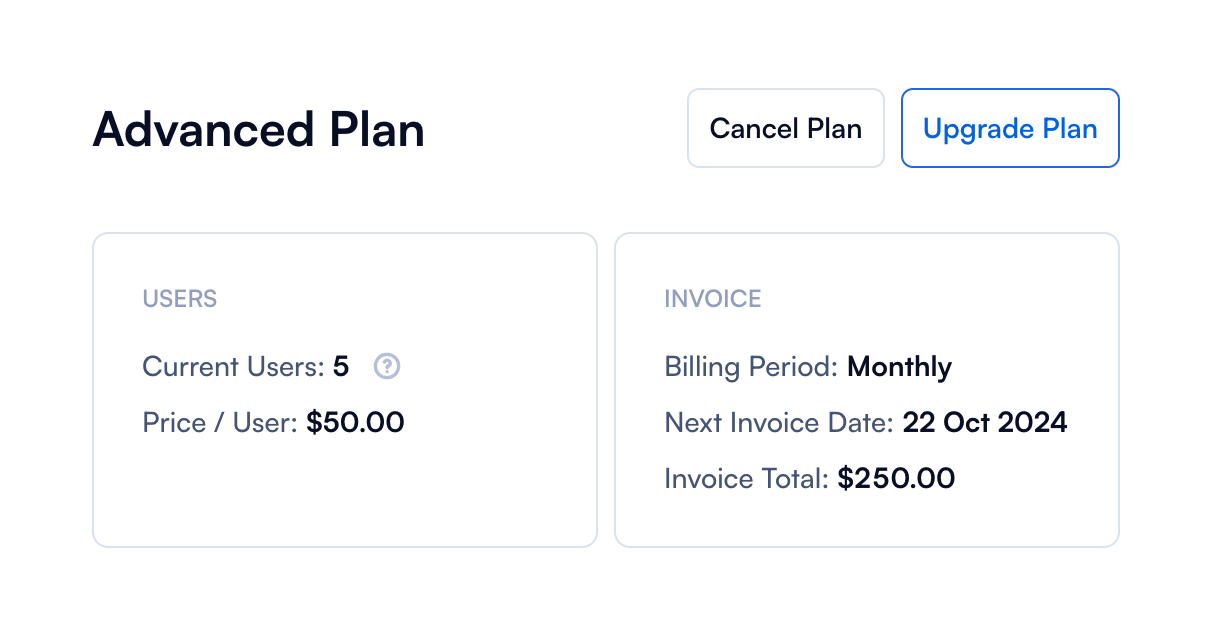
Task: Select the Monthly billing period value
Action: point(899,367)
